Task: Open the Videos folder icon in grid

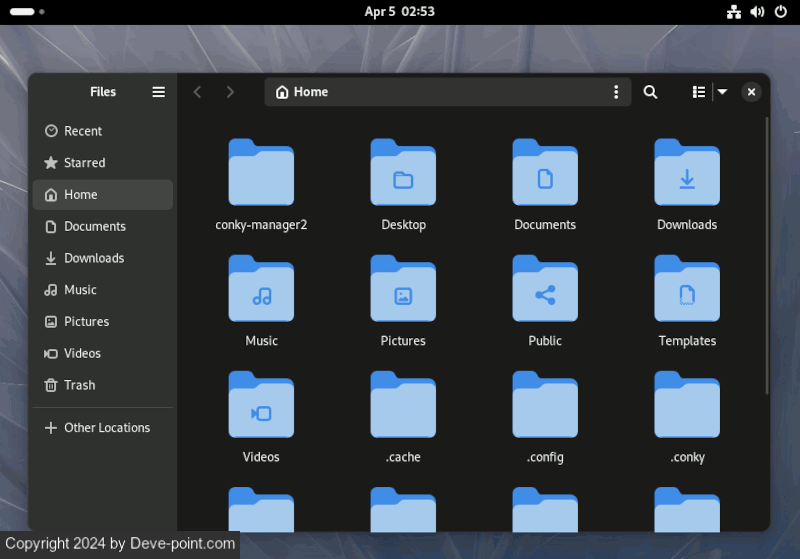Action: tap(261, 406)
